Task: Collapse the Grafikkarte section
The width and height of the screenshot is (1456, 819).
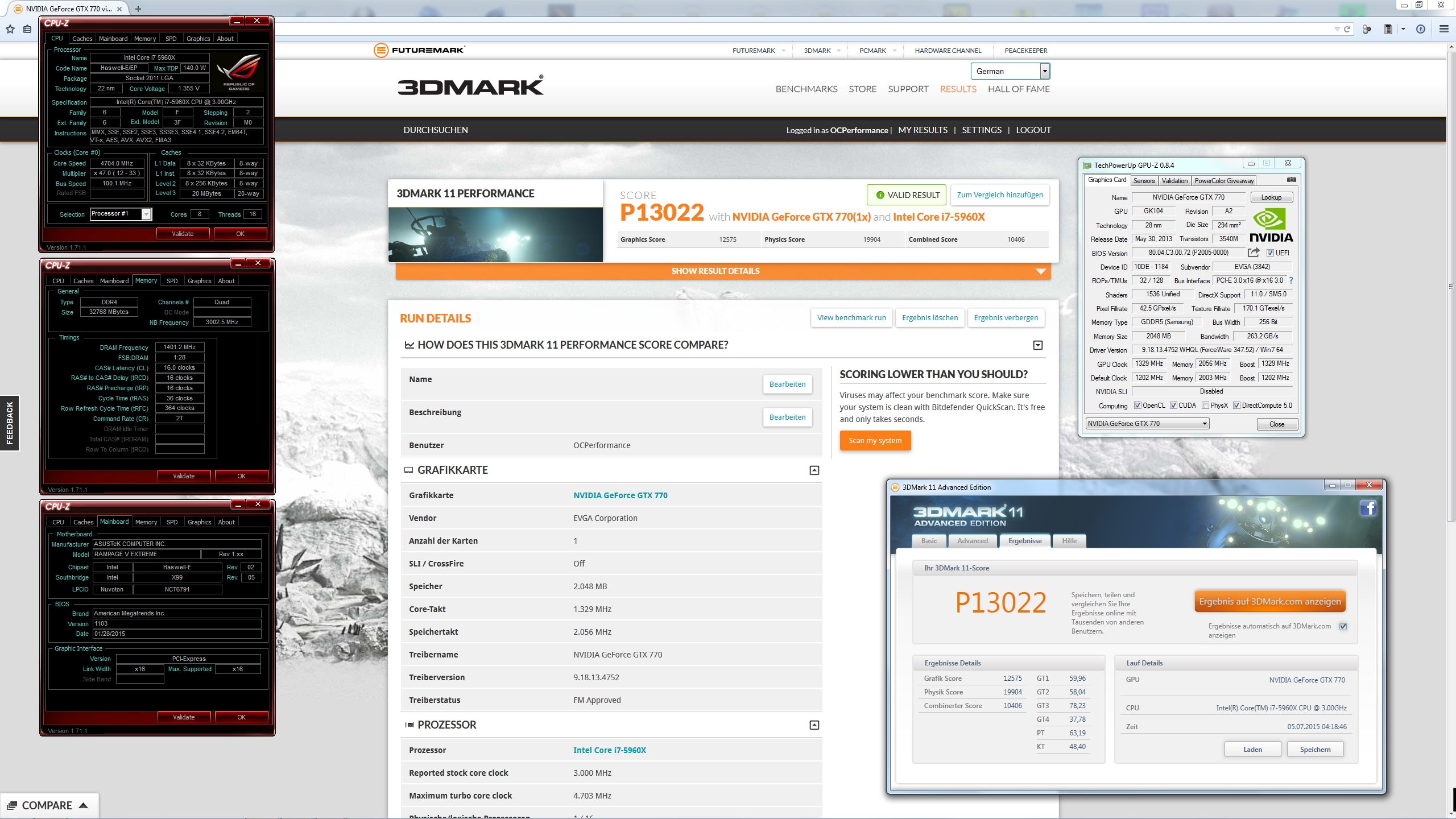Action: click(814, 470)
